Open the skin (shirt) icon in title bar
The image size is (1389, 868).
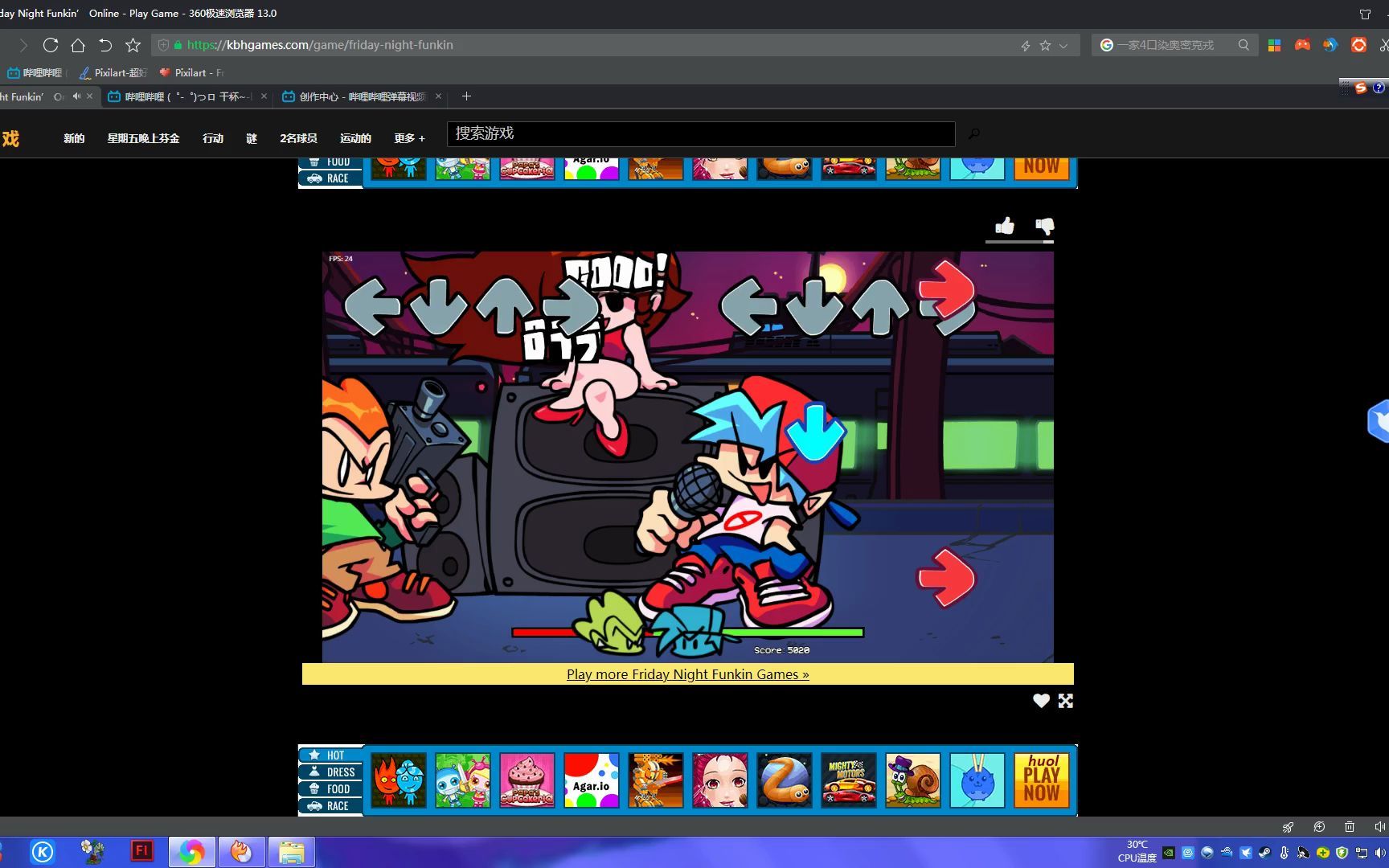coord(1365,14)
